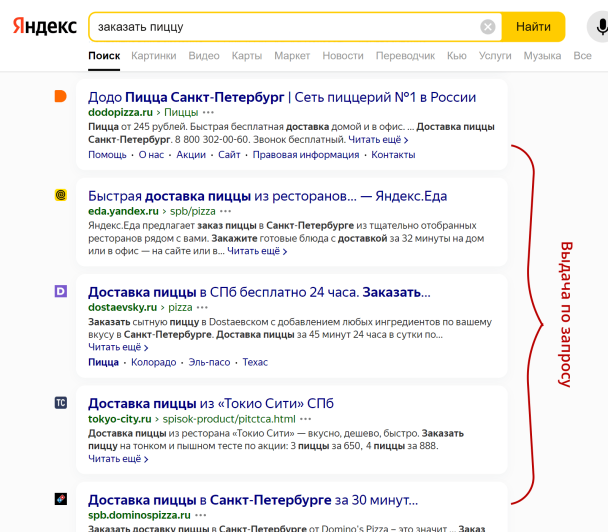Open three-dot menu next to spb.dominospizza.ru
The width and height of the screenshot is (608, 532).
[200, 515]
